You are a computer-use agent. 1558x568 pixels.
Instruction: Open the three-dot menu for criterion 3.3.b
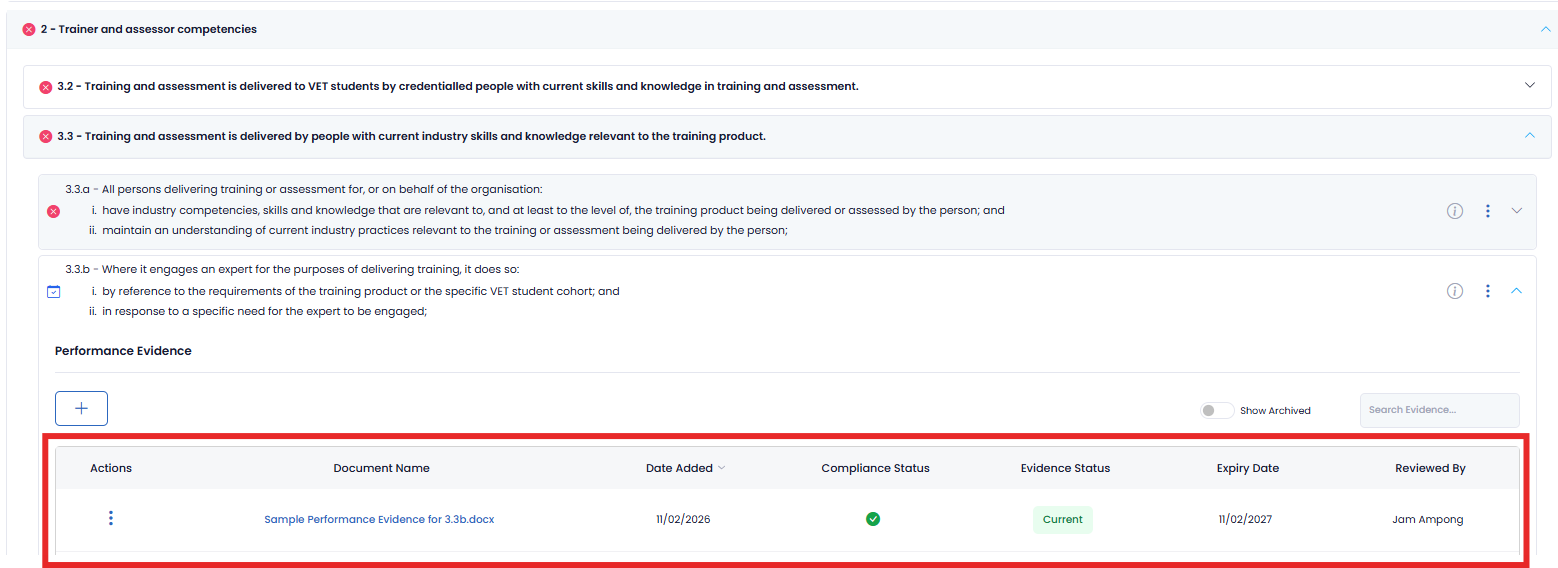click(x=1488, y=291)
